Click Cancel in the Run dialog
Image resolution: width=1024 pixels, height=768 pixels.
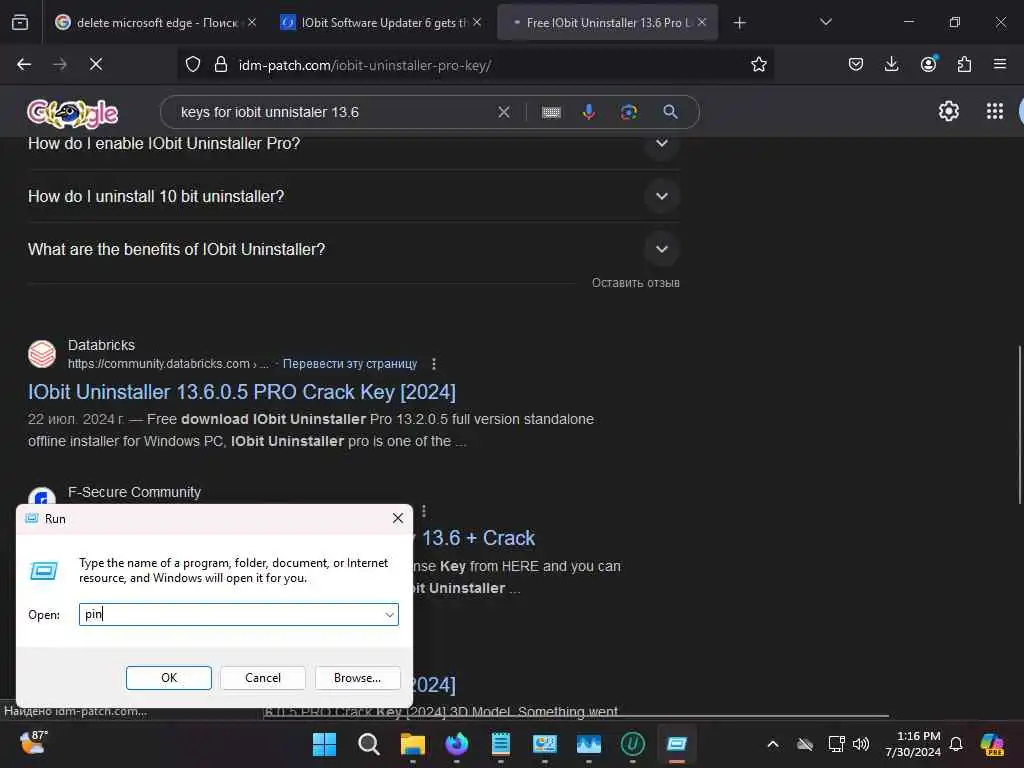[x=263, y=678]
